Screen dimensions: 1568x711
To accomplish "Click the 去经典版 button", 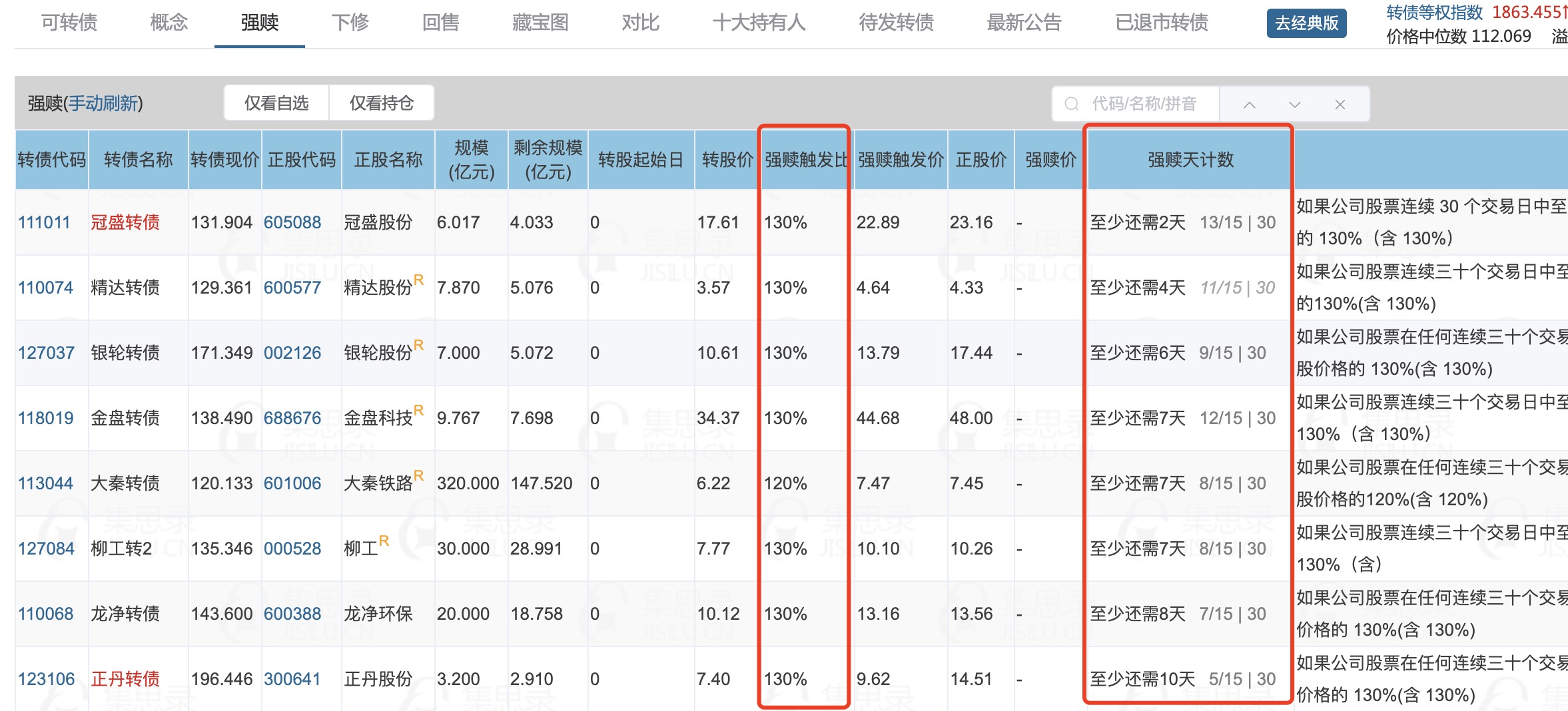I will (x=1306, y=23).
